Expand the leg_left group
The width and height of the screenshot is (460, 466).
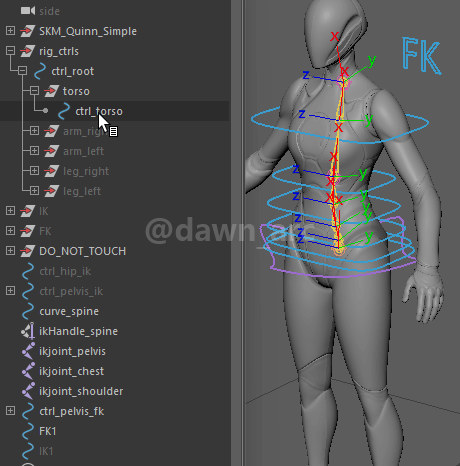(34, 191)
